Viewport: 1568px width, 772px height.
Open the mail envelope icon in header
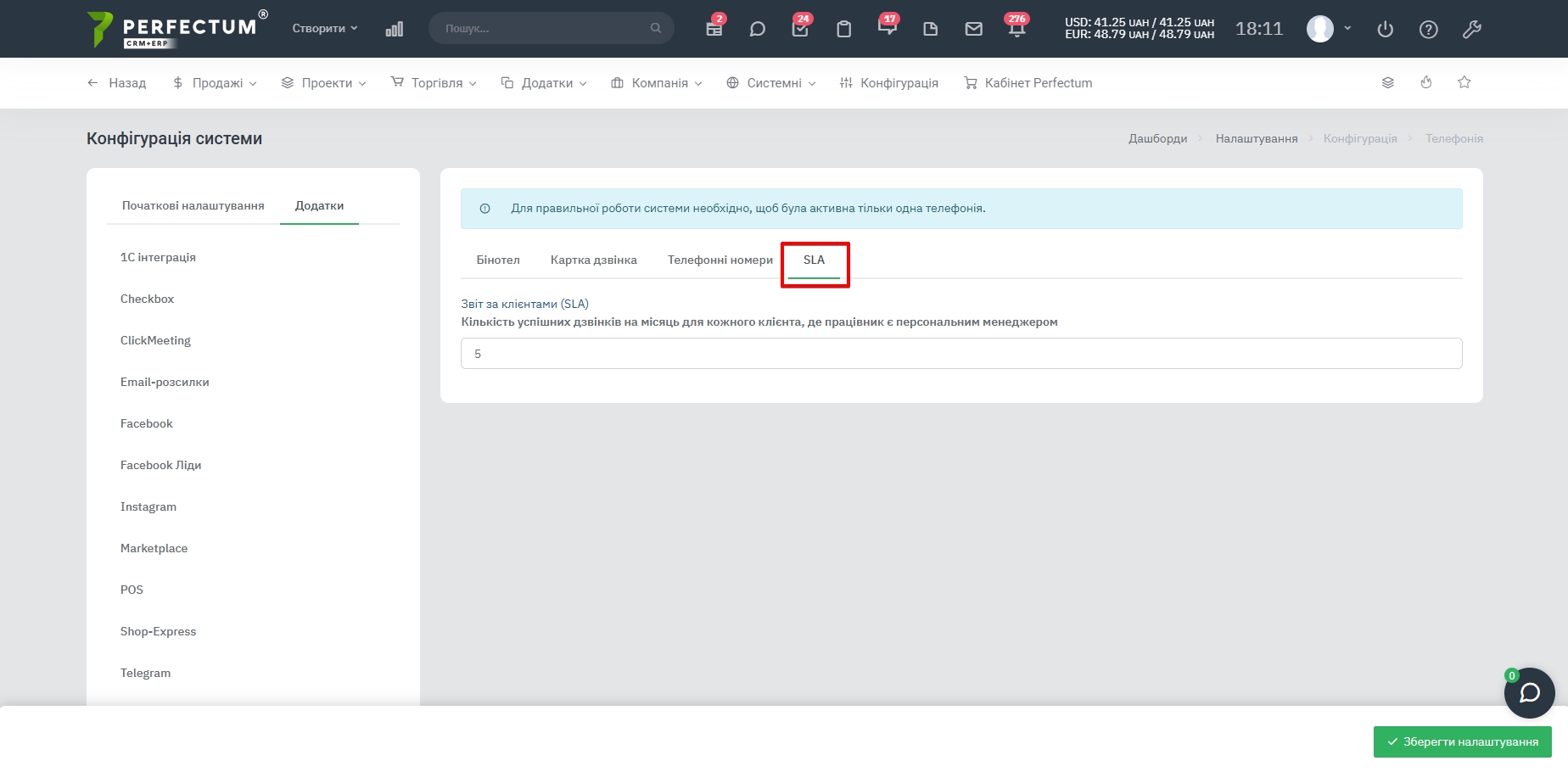[x=973, y=29]
